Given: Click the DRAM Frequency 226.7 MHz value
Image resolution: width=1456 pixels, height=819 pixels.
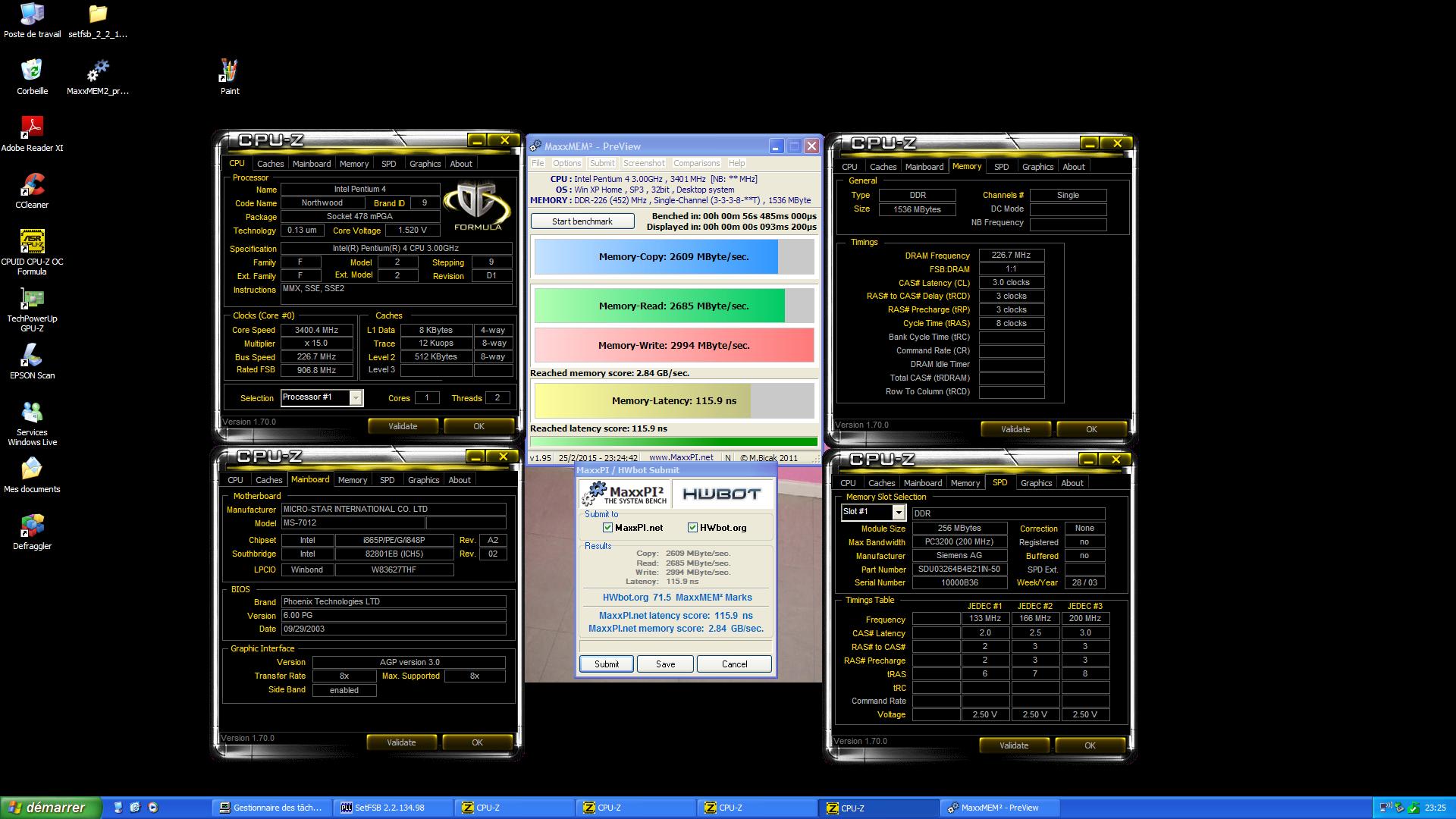Looking at the screenshot, I should pyautogui.click(x=1011, y=256).
